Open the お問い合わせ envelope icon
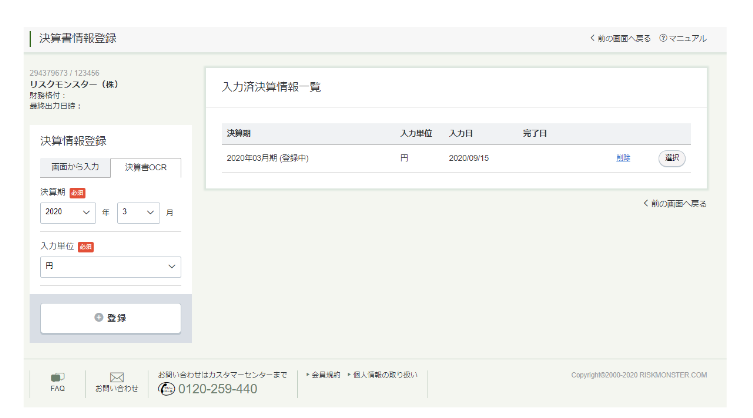This screenshot has height=418, width=753. (x=116, y=378)
